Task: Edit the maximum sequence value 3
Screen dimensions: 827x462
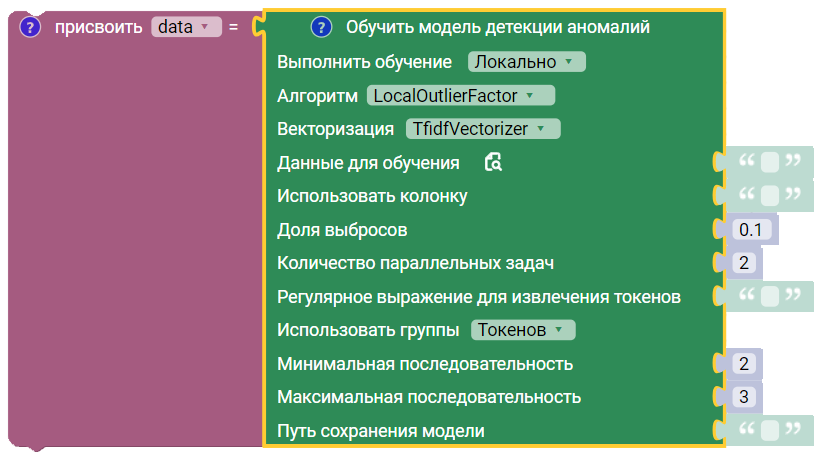Action: pyautogui.click(x=744, y=397)
